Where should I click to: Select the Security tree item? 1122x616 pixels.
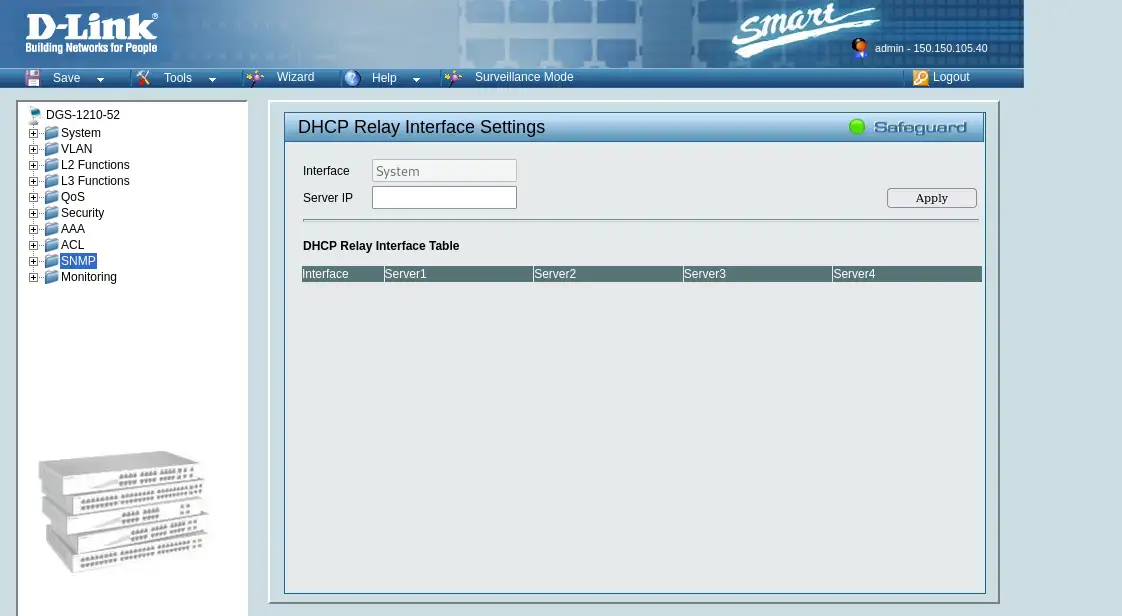point(82,212)
